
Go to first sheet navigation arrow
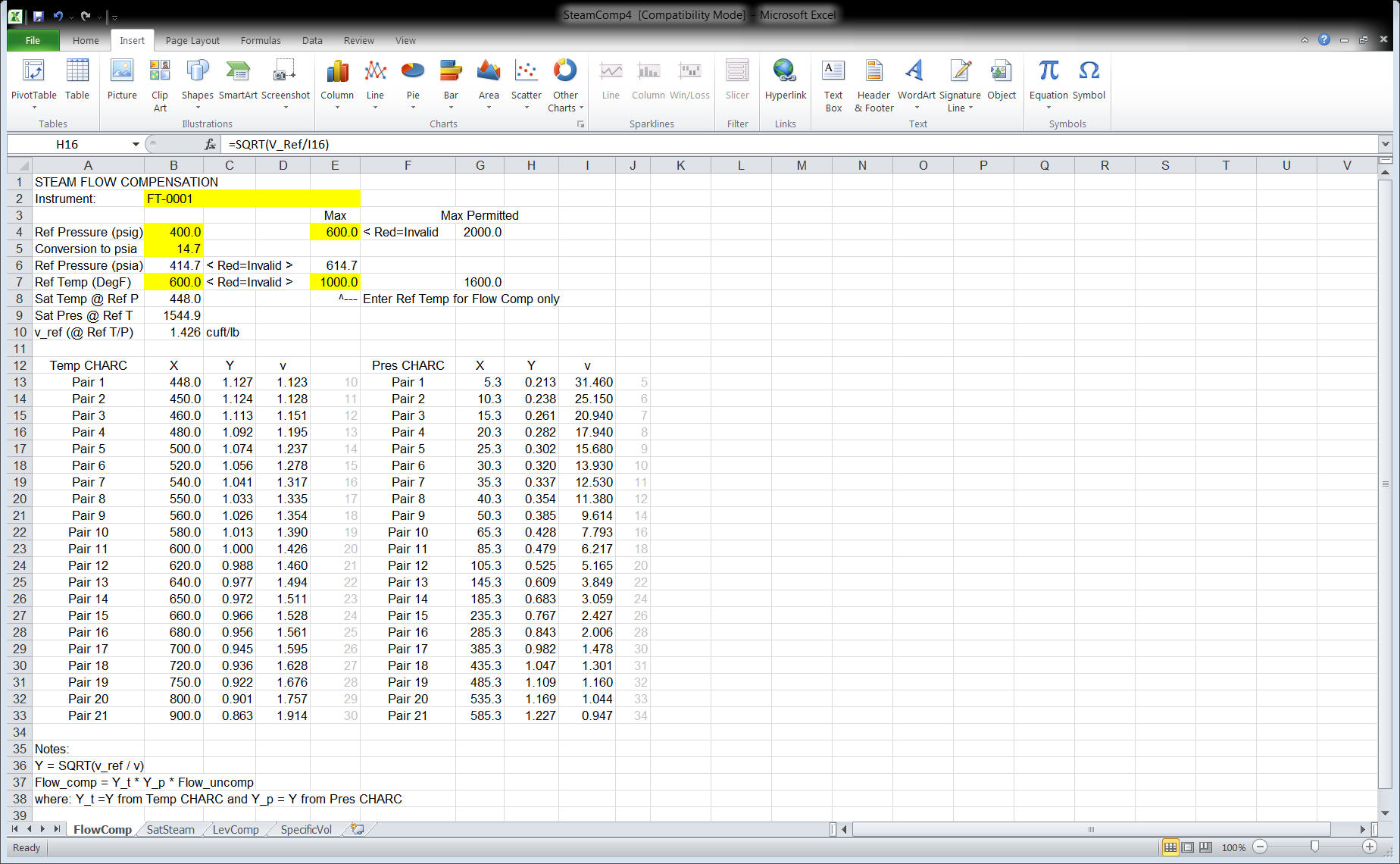click(x=15, y=829)
